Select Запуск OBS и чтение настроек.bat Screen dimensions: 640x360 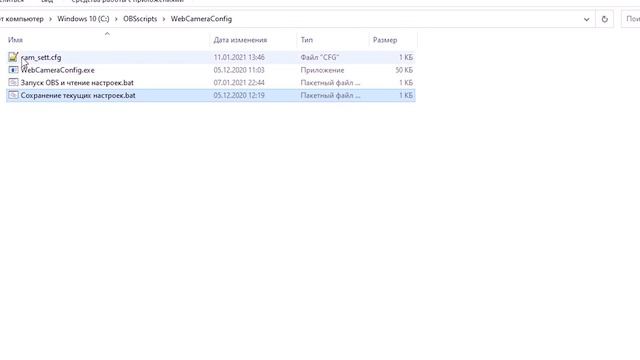77,83
